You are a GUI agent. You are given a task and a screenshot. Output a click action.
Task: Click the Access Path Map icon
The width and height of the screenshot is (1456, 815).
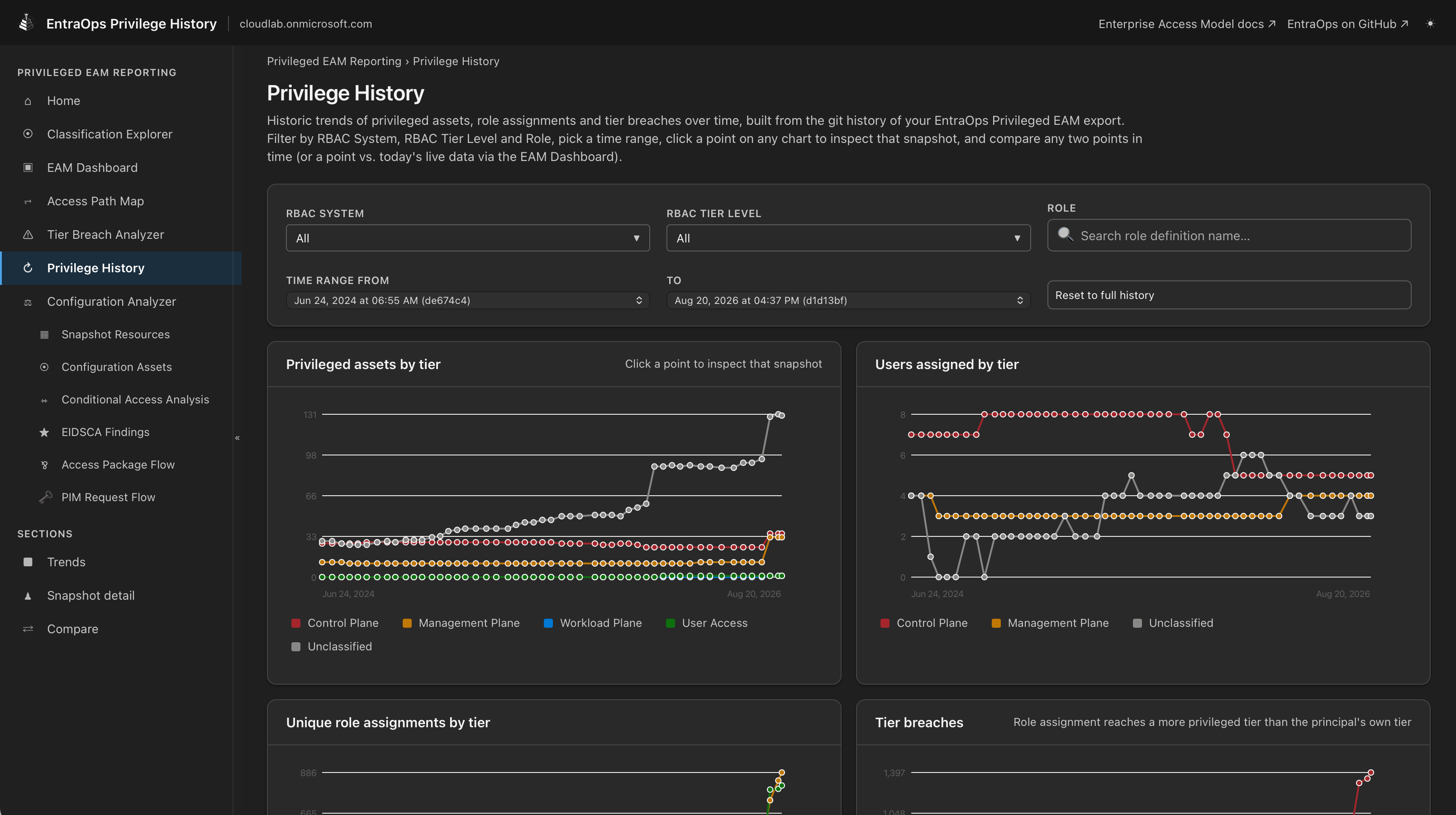28,201
